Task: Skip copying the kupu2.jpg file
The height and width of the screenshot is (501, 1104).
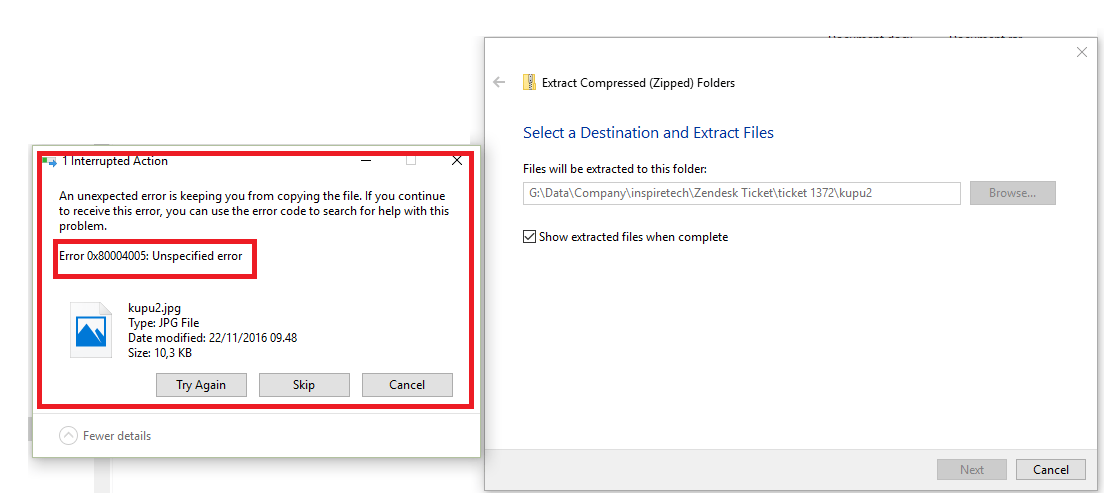Action: (x=304, y=385)
